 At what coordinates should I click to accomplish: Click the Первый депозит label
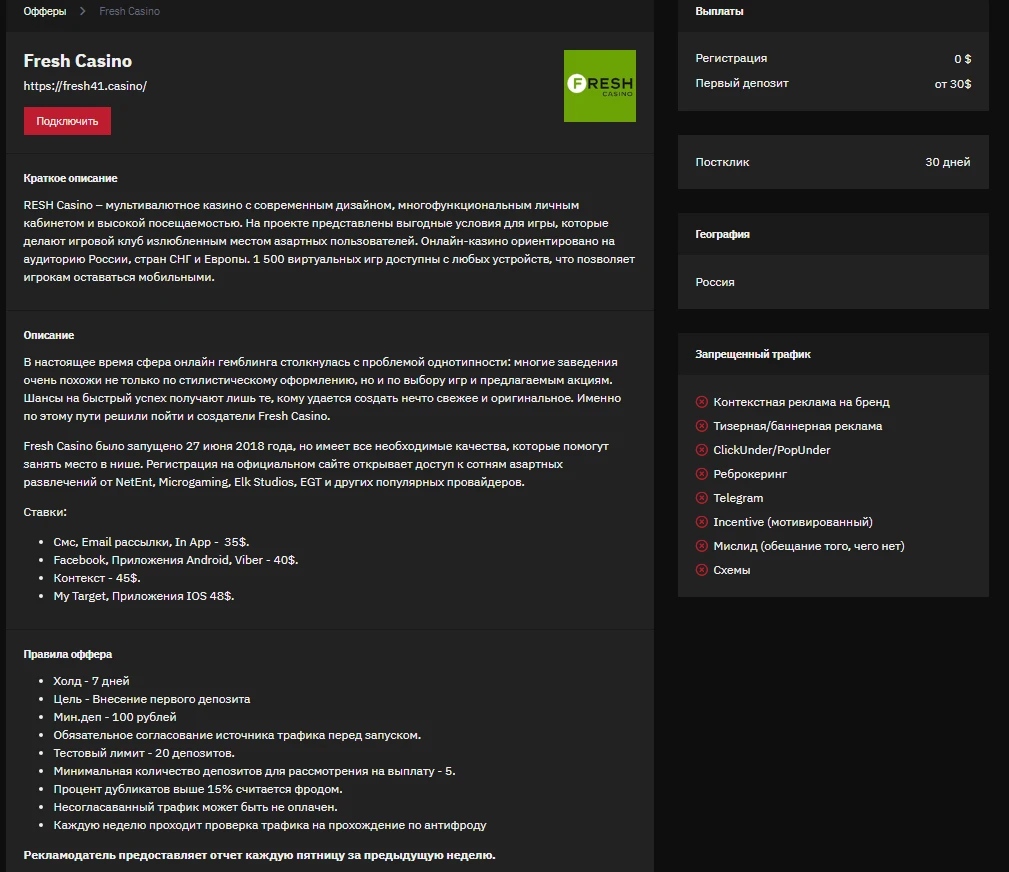[741, 83]
